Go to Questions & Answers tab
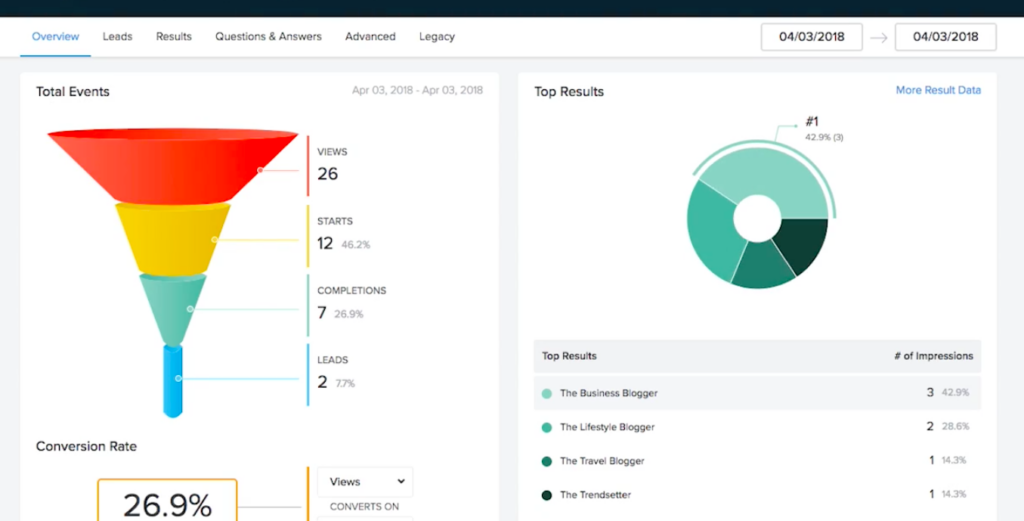1024x521 pixels. coord(268,37)
